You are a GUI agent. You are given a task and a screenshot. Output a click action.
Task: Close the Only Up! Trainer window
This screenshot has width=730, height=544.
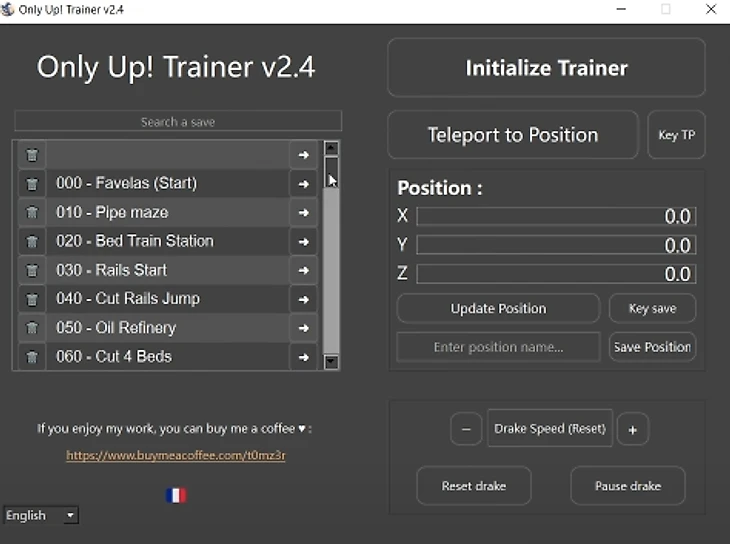(x=710, y=9)
